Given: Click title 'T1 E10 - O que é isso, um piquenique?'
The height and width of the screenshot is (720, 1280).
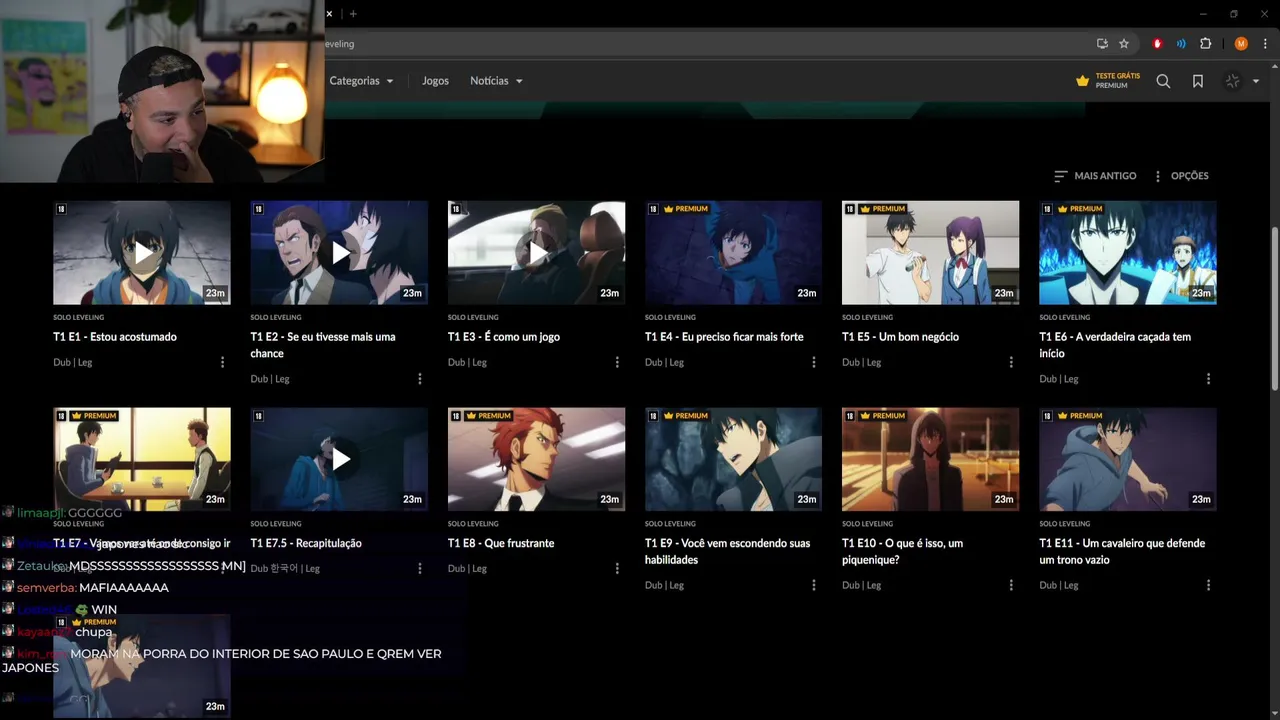Looking at the screenshot, I should 902,551.
